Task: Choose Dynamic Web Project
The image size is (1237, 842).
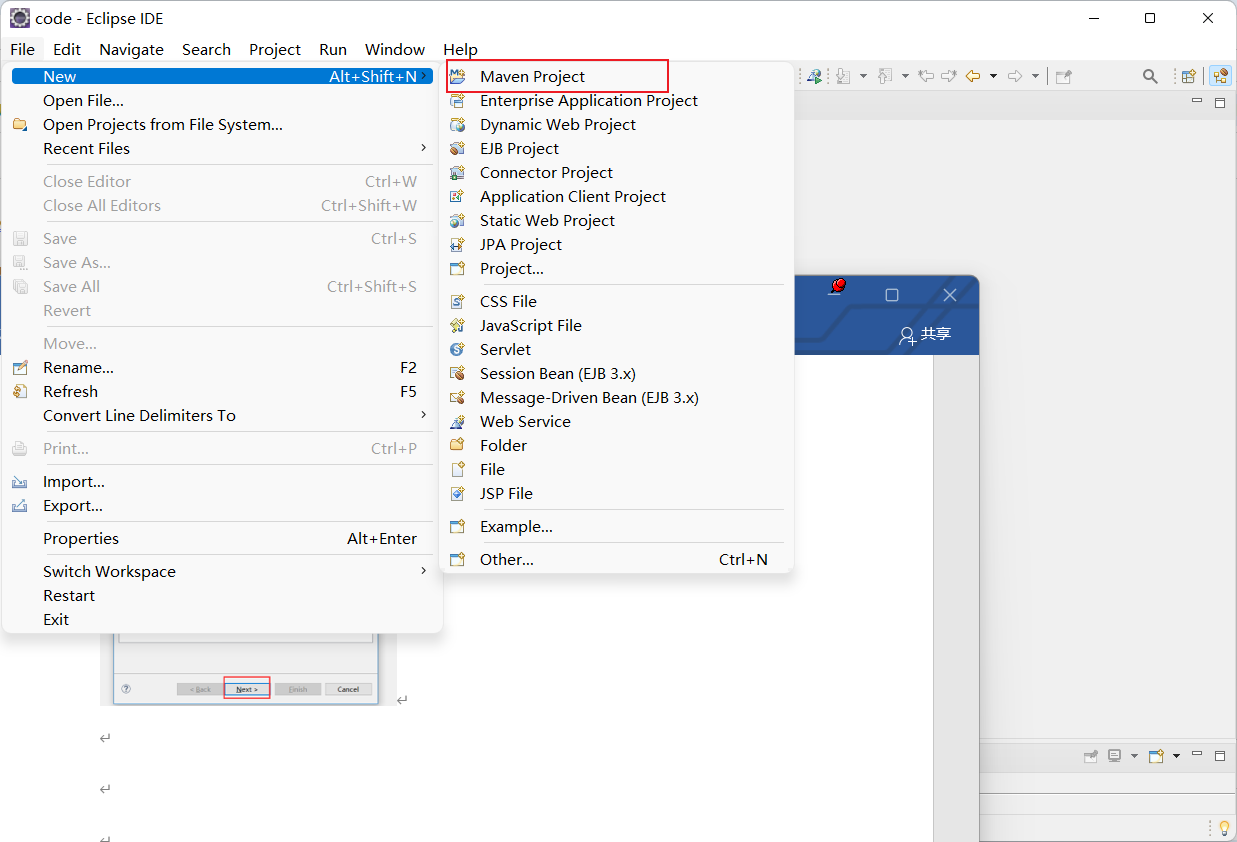Action: (x=617, y=124)
